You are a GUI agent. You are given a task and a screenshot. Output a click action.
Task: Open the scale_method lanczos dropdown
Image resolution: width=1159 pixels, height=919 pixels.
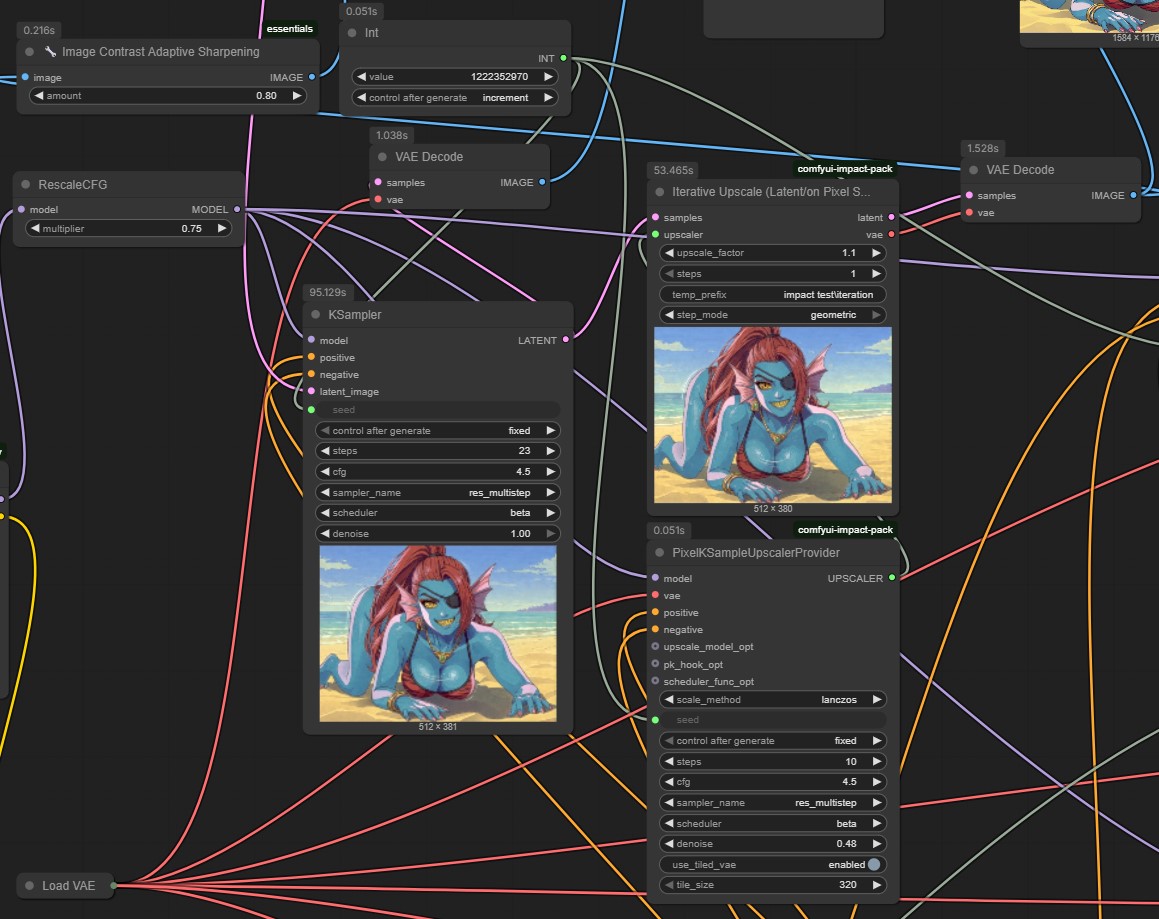coord(773,700)
